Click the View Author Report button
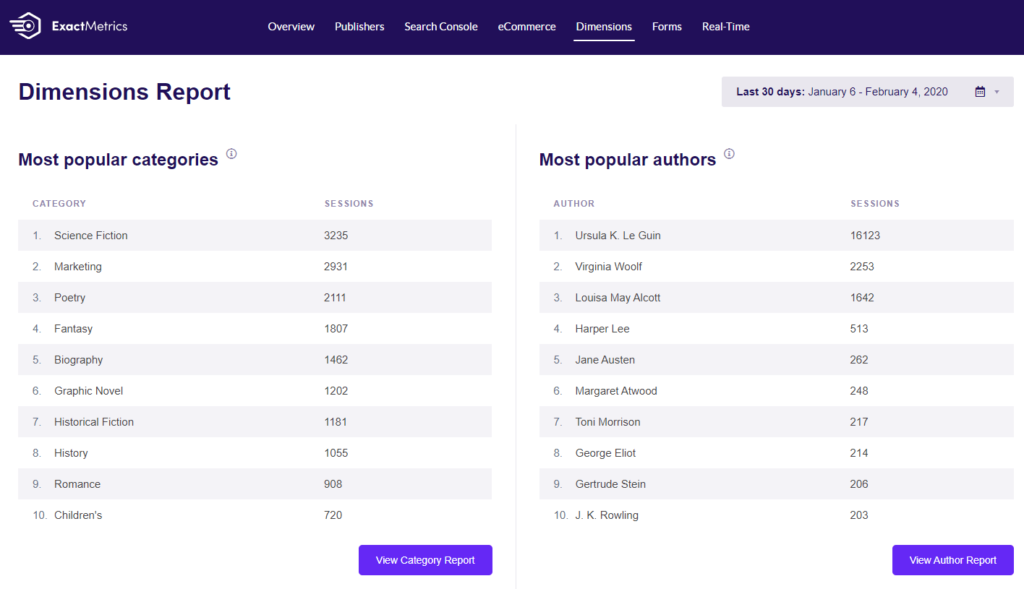This screenshot has height=589, width=1024. [952, 560]
